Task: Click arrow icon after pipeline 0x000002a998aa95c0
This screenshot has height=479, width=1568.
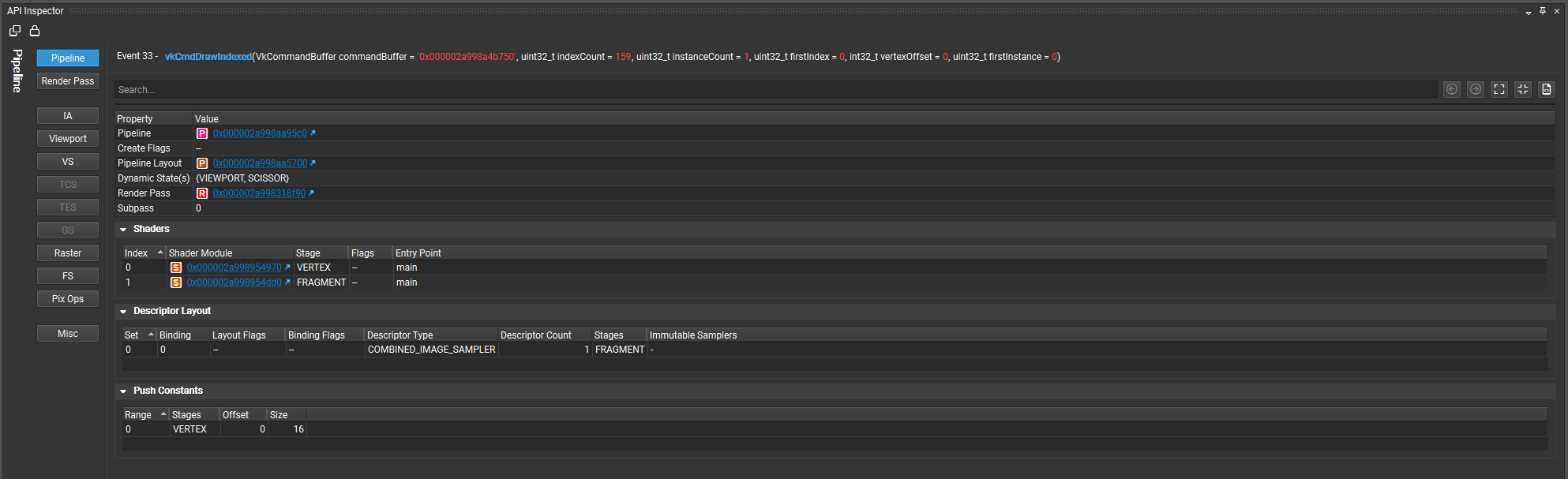Action: click(313, 133)
